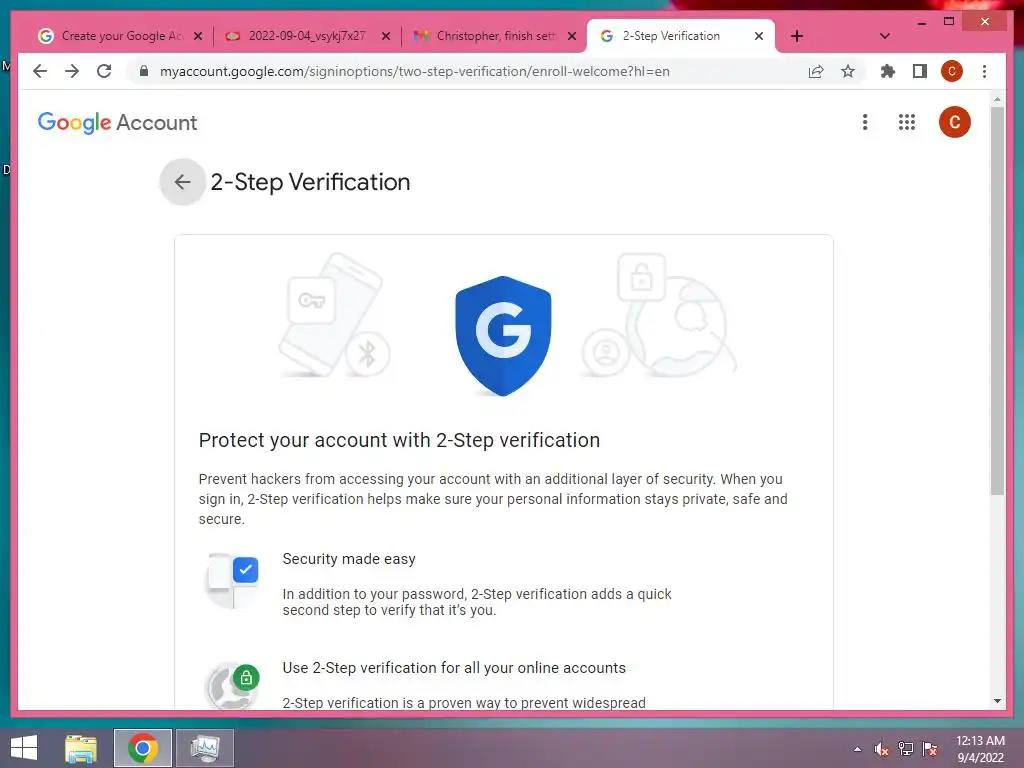The image size is (1024, 768).
Task: Bookmark this page with the star icon
Action: pyautogui.click(x=848, y=71)
